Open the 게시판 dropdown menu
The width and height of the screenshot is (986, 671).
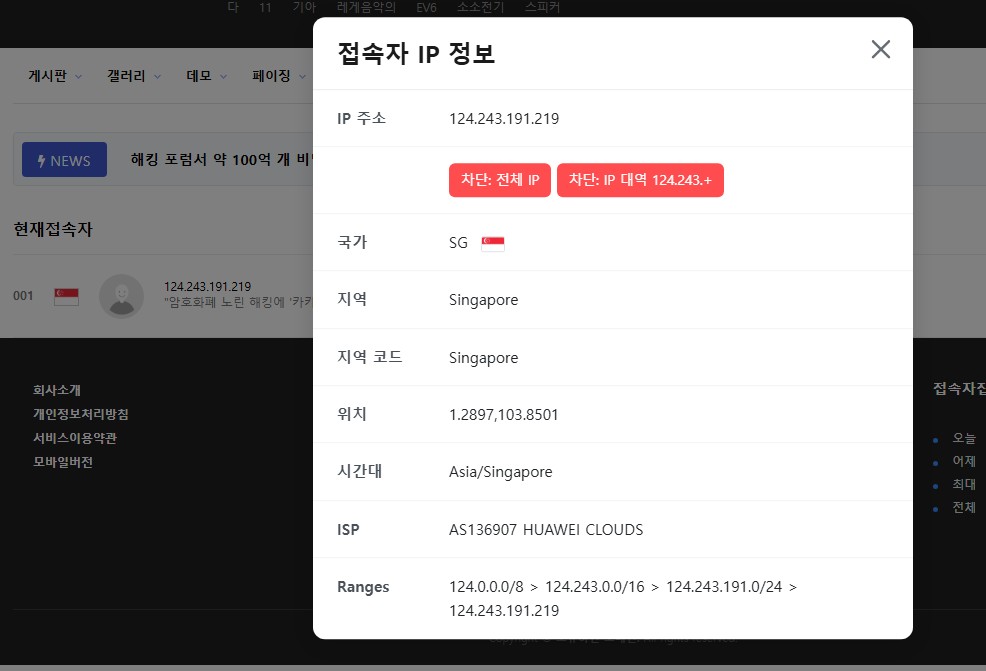(x=52, y=76)
